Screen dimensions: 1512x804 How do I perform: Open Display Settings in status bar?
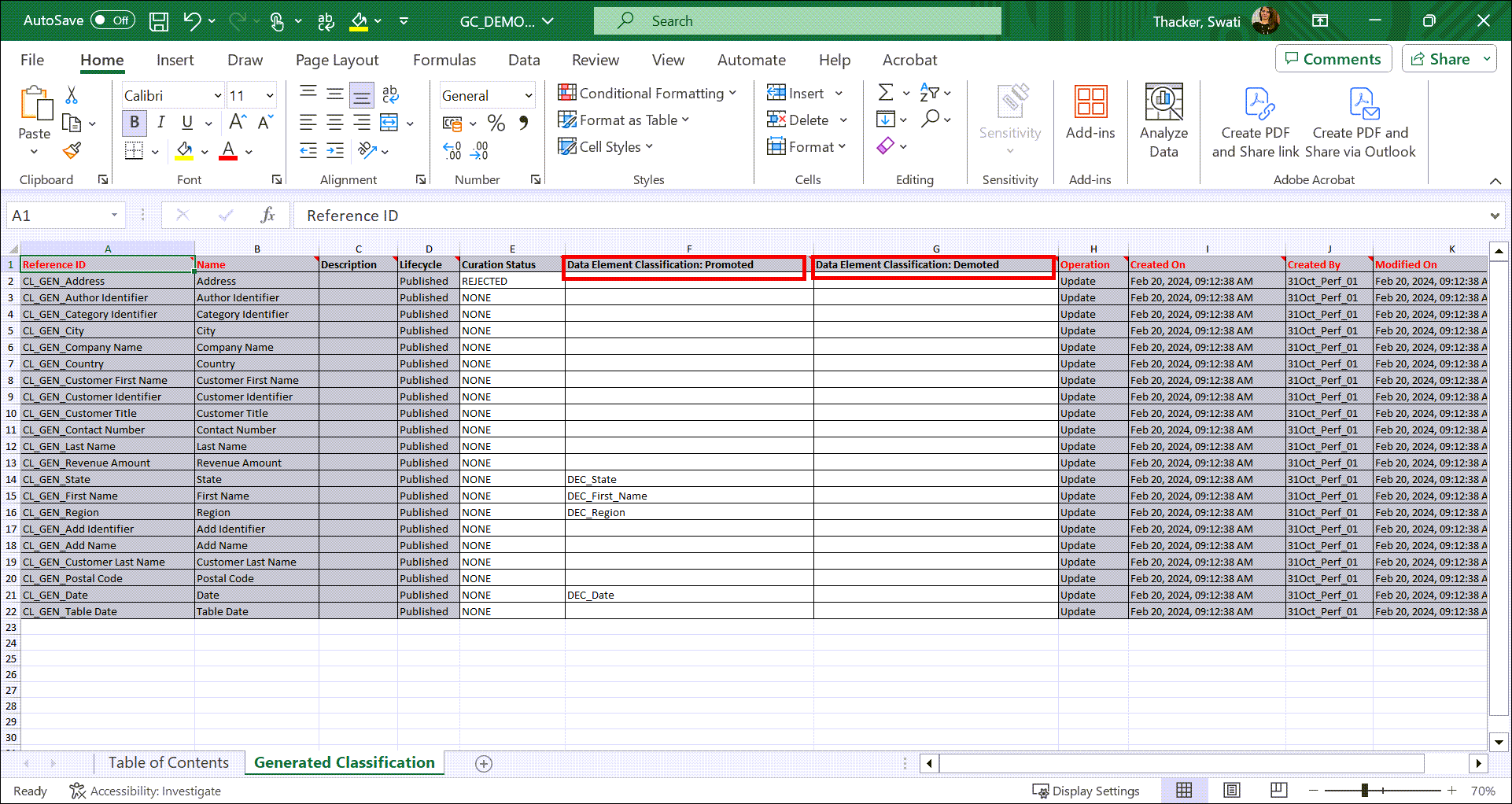[x=1086, y=791]
